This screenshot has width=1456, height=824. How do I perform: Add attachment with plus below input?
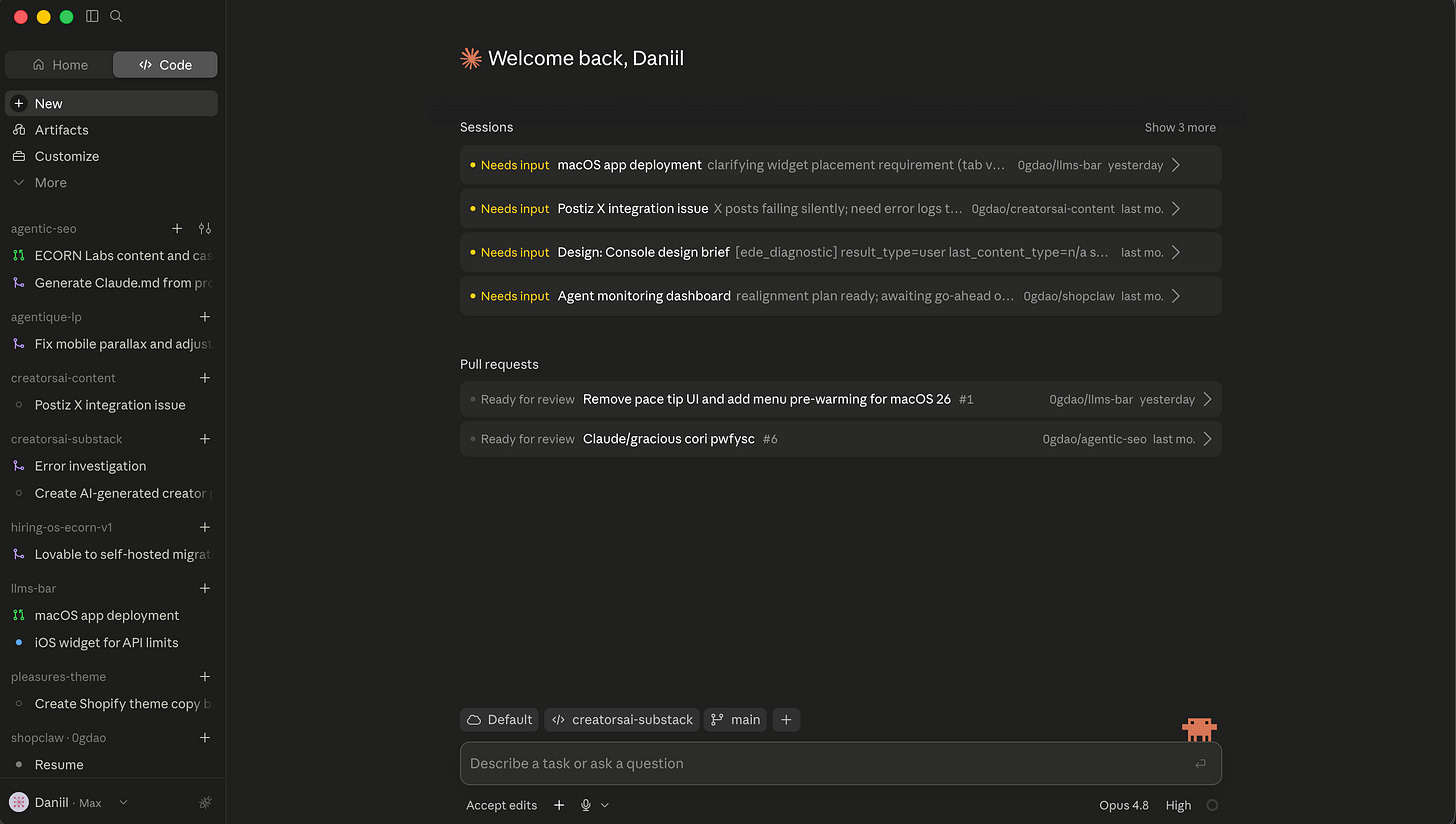click(559, 805)
